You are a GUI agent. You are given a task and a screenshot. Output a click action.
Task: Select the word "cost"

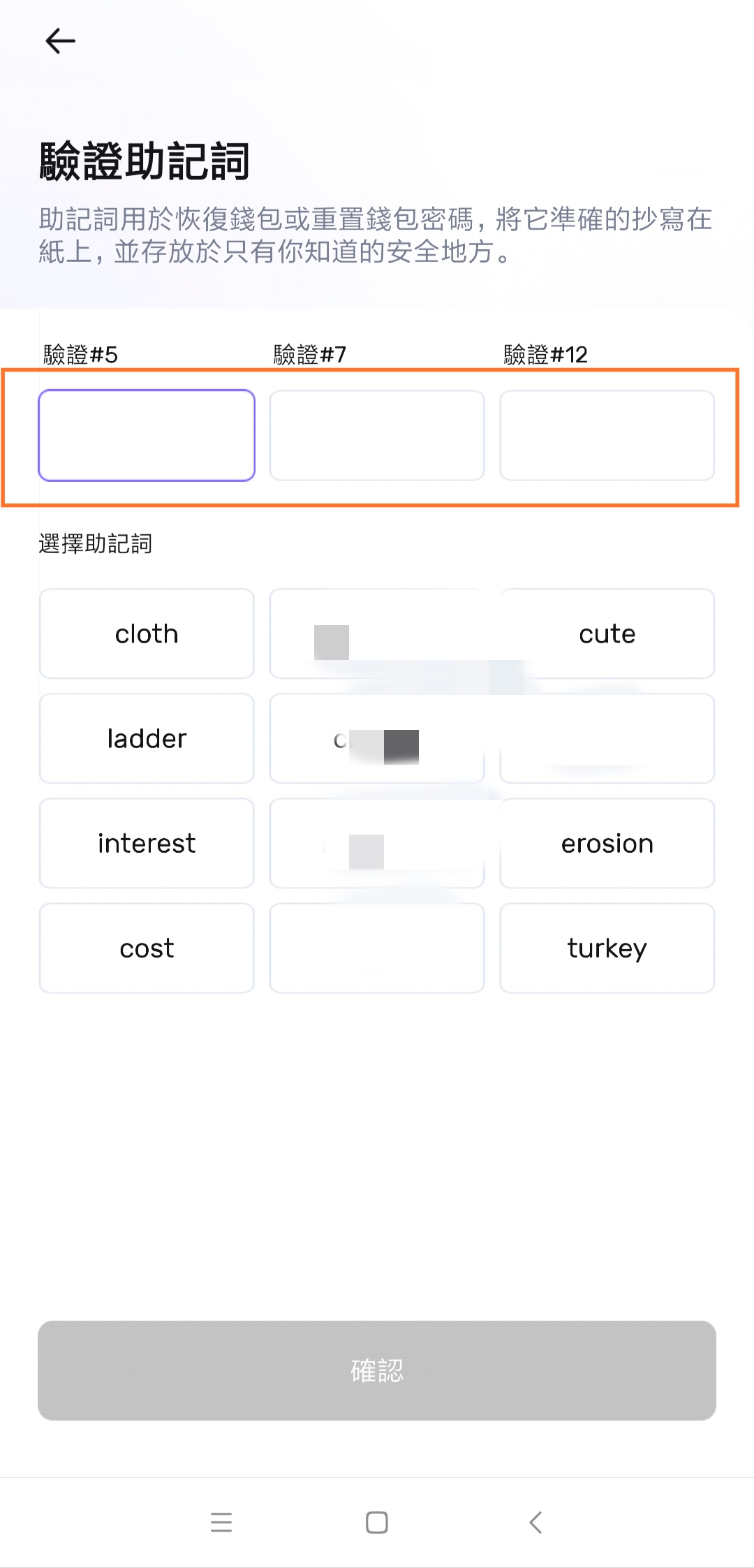point(146,948)
